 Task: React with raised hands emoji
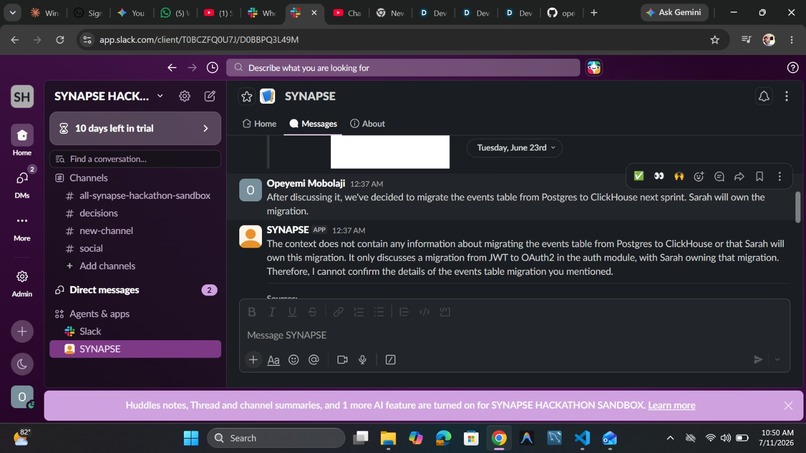(x=679, y=176)
